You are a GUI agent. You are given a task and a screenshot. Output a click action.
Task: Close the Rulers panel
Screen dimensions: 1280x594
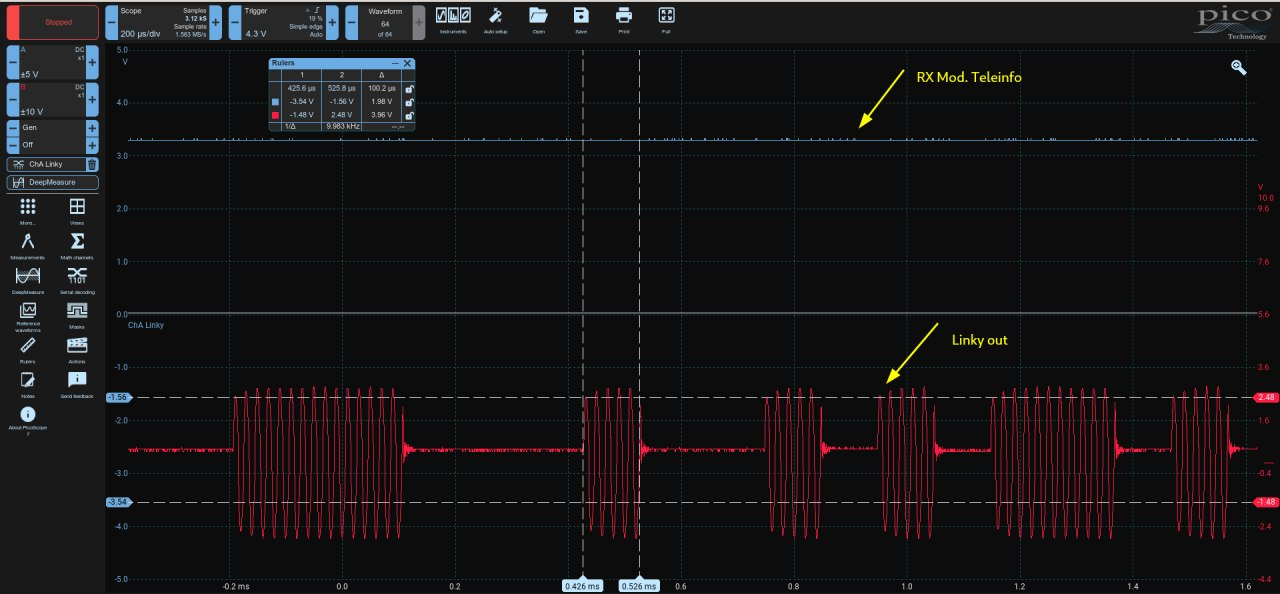(x=407, y=63)
